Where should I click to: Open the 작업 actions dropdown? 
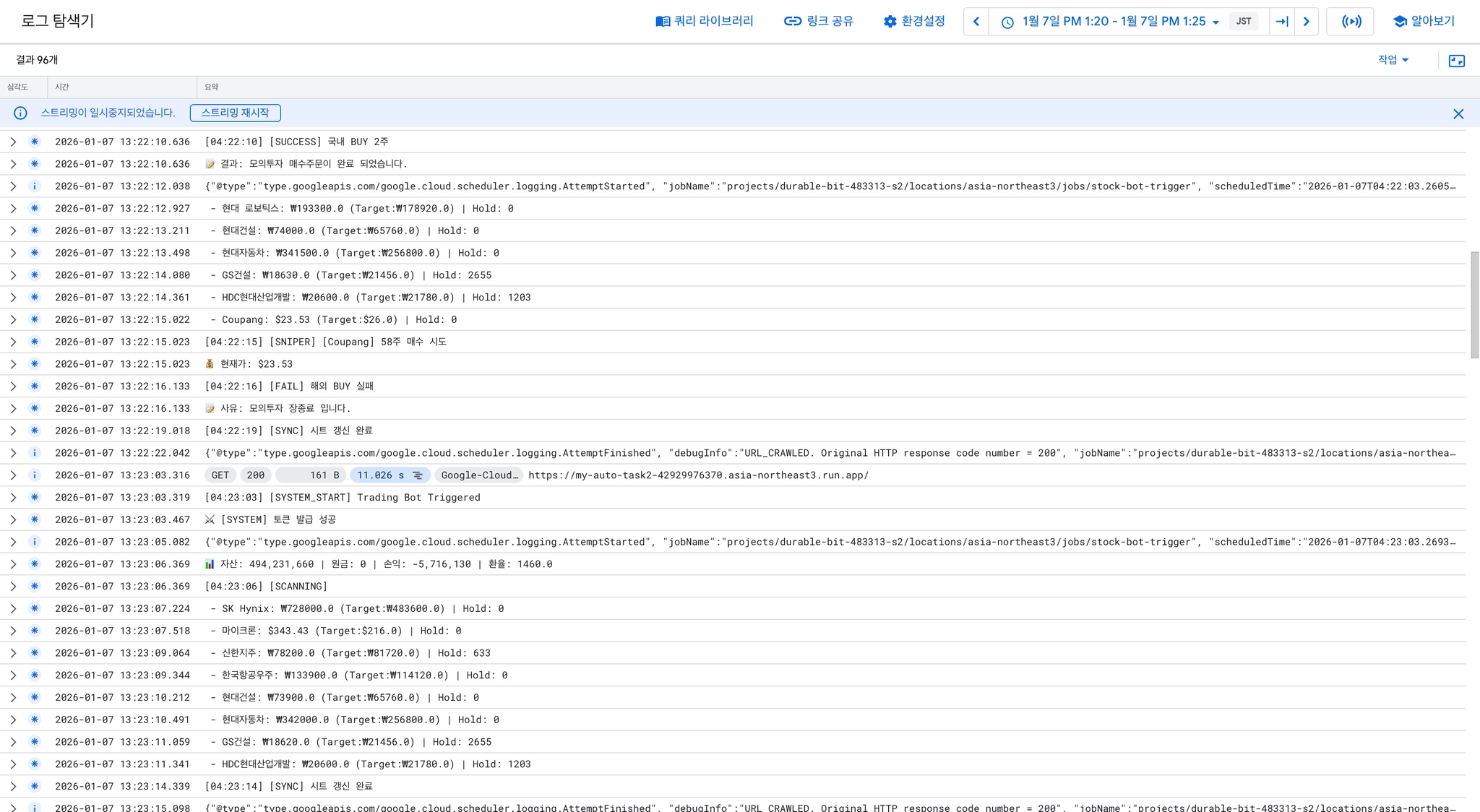point(1393,60)
